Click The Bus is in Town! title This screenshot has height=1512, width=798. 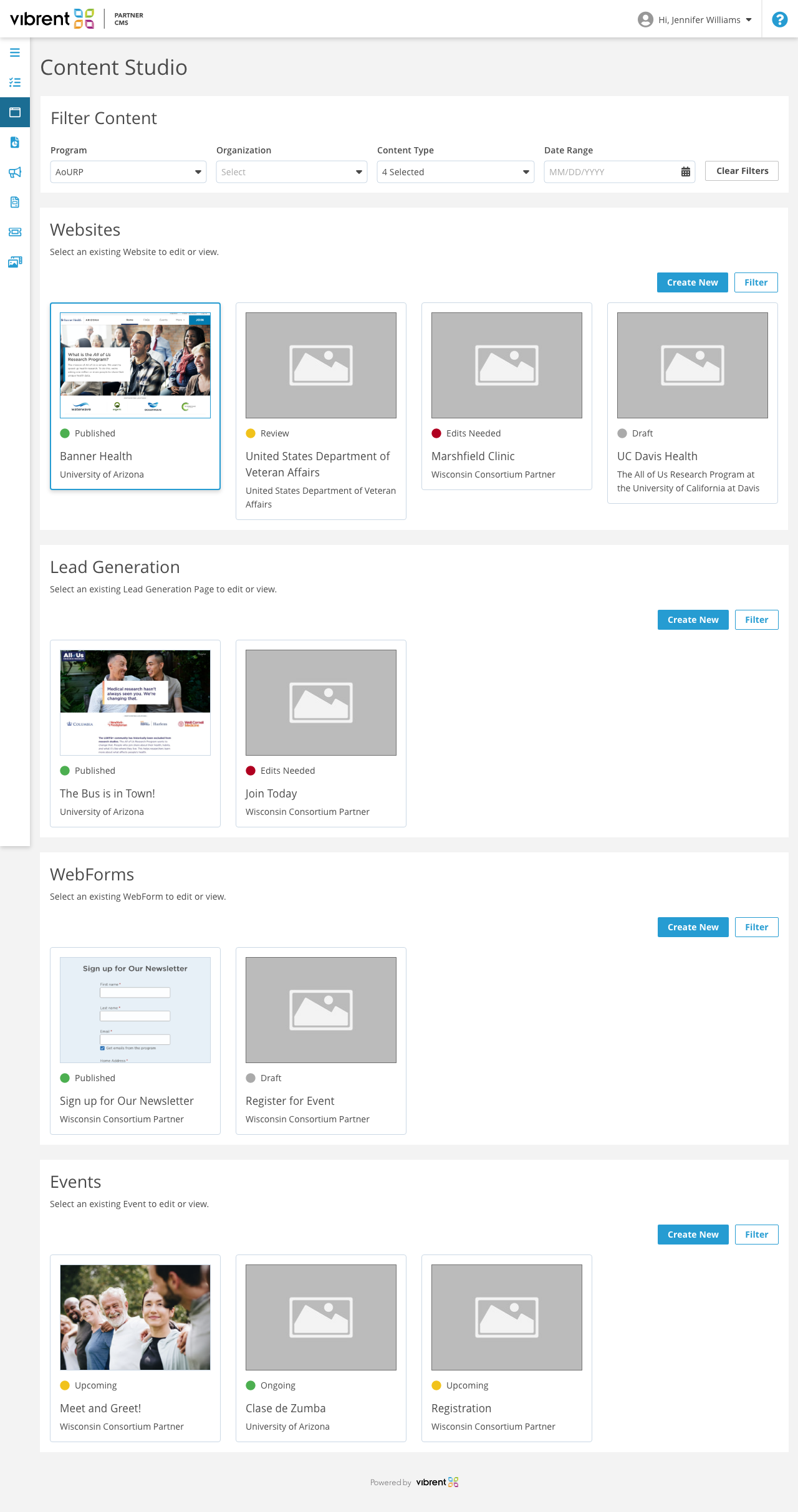coord(107,794)
